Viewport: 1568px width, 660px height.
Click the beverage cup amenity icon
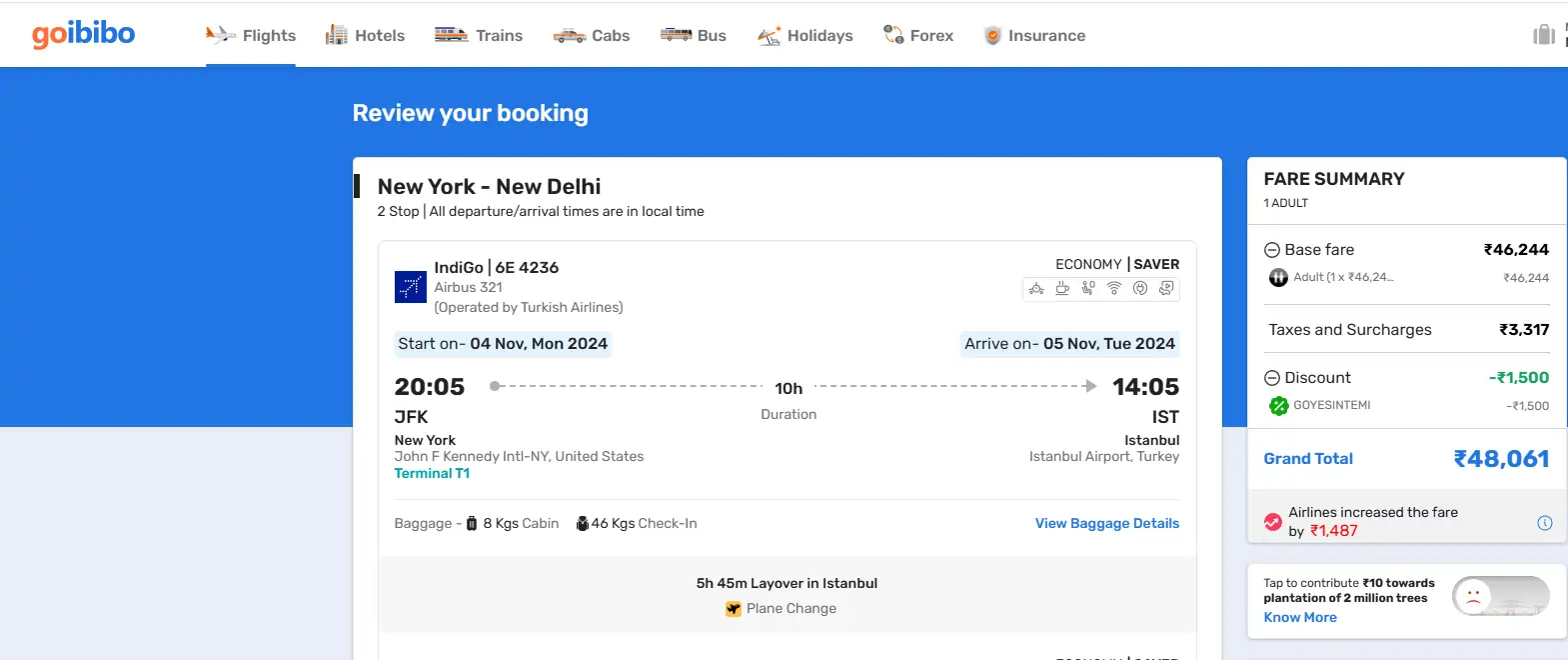point(1061,288)
